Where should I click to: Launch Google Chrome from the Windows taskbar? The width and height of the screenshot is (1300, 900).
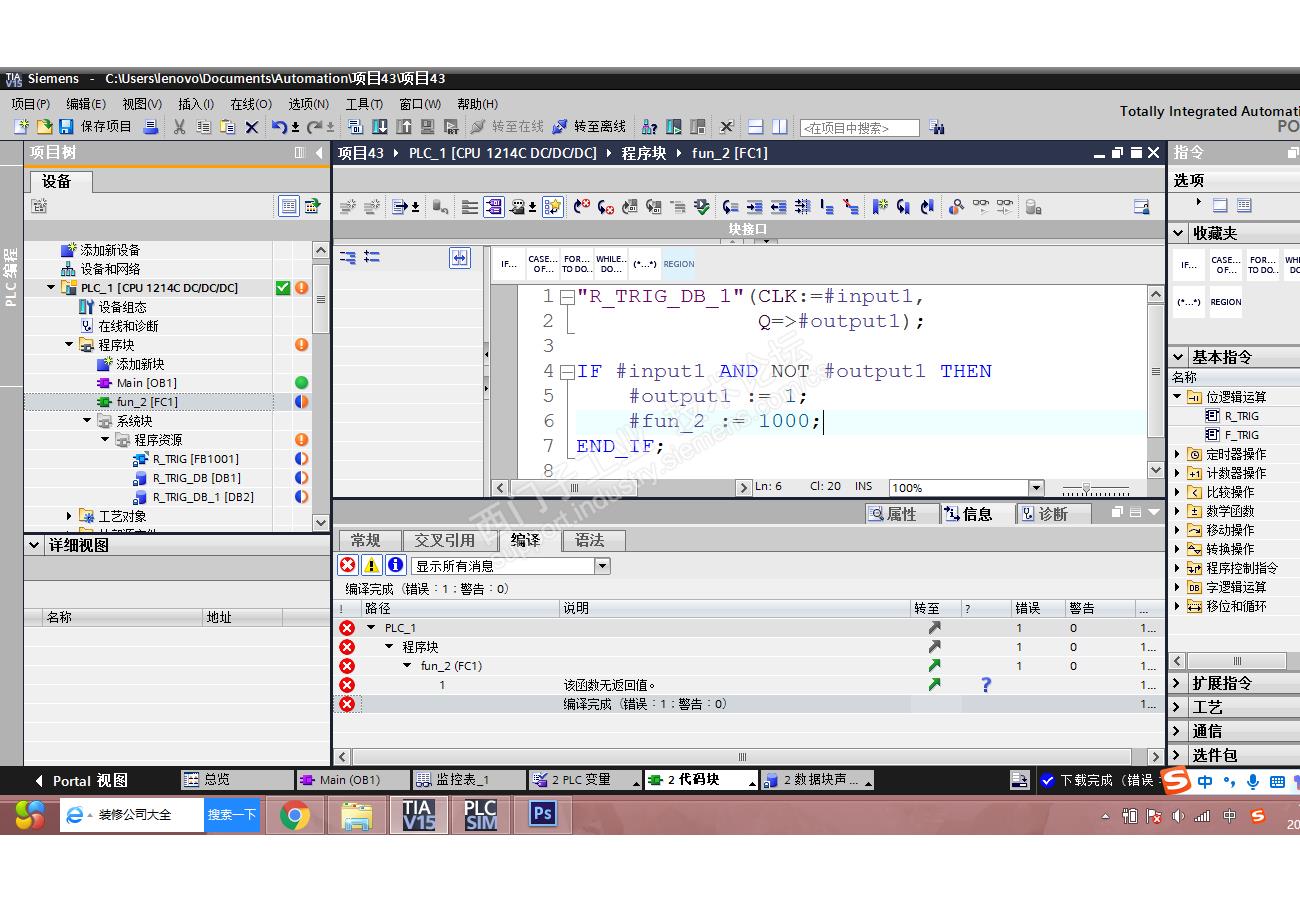click(295, 816)
